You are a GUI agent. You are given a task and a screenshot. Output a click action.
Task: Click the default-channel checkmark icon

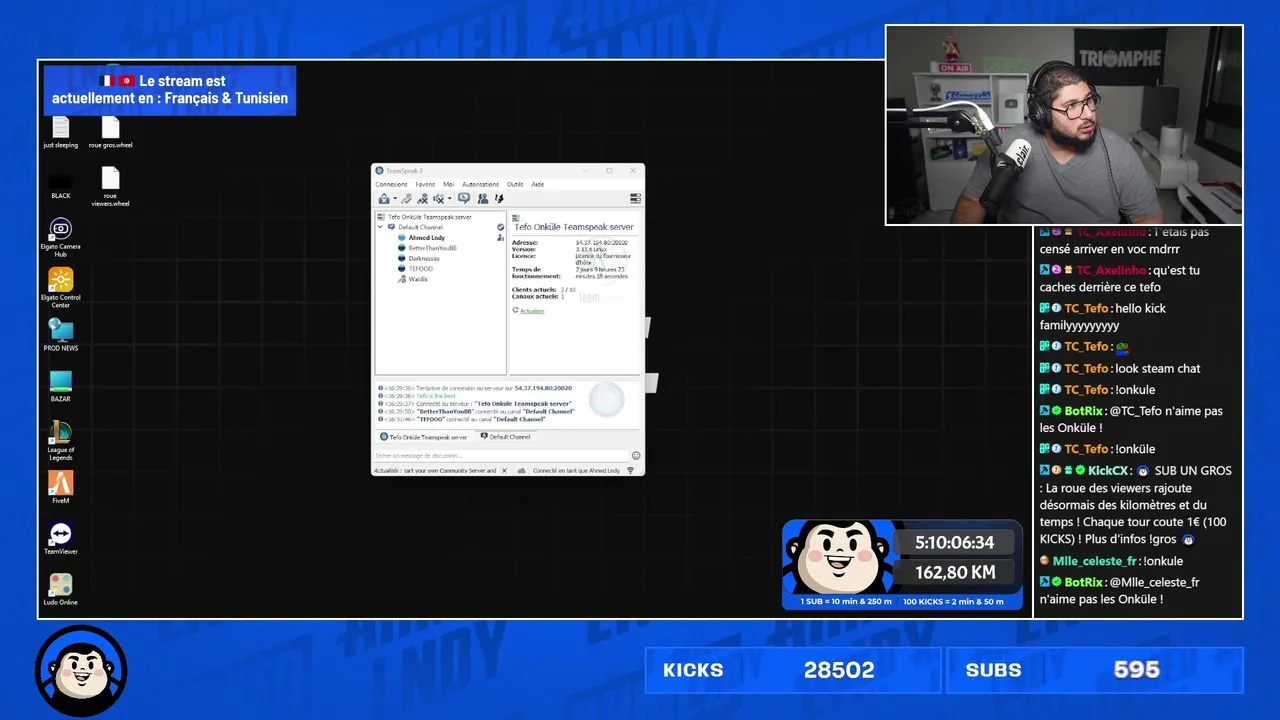[500, 227]
